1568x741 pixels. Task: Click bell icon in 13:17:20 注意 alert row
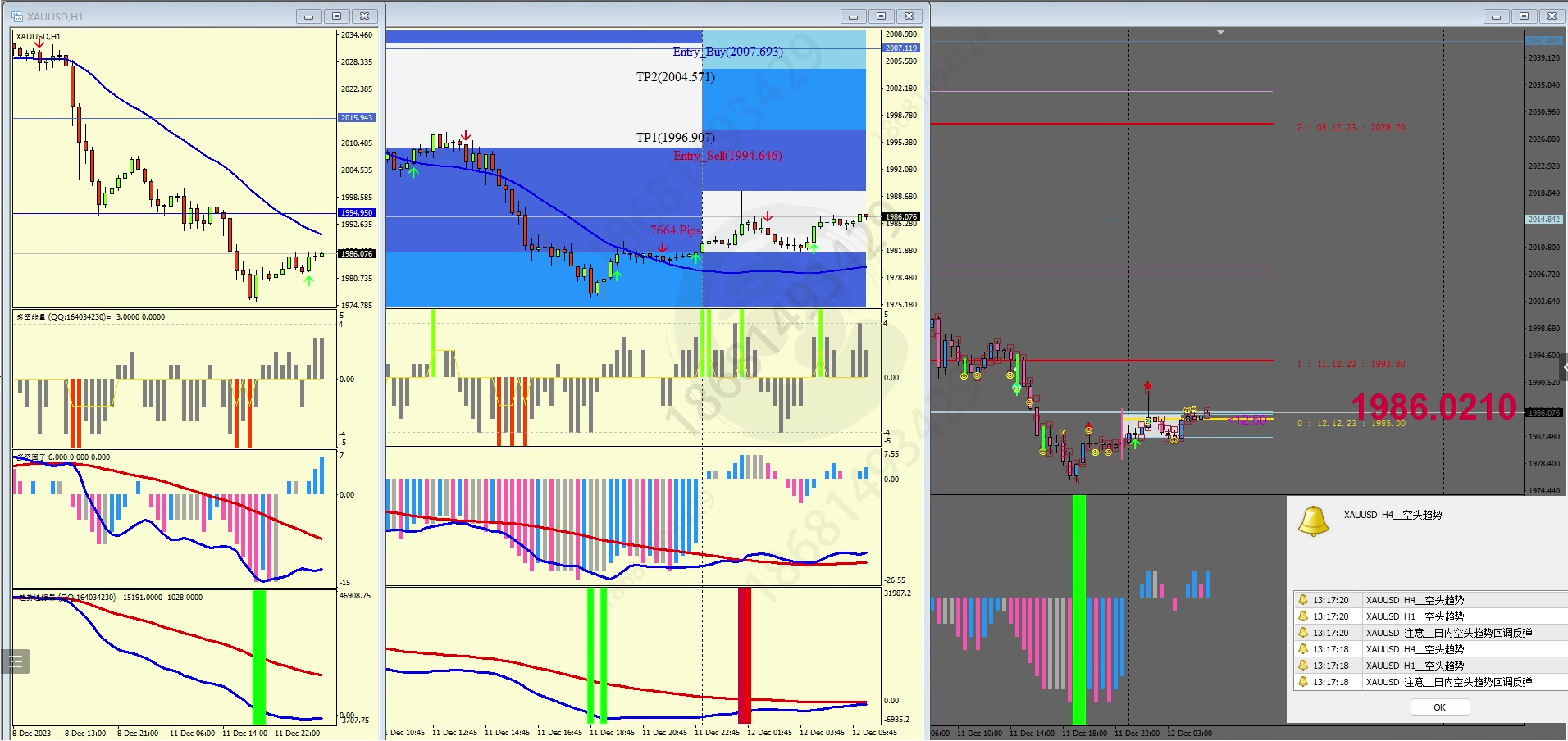tap(1303, 633)
